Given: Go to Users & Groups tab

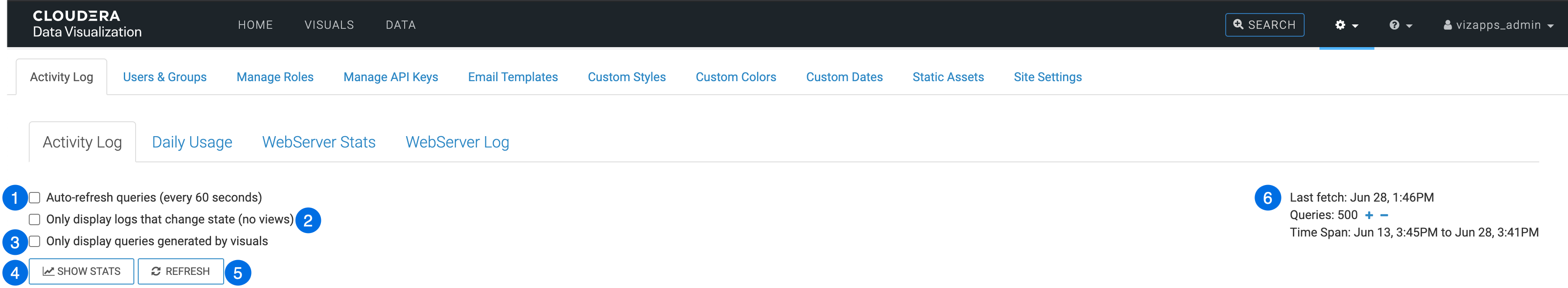Looking at the screenshot, I should 164,77.
